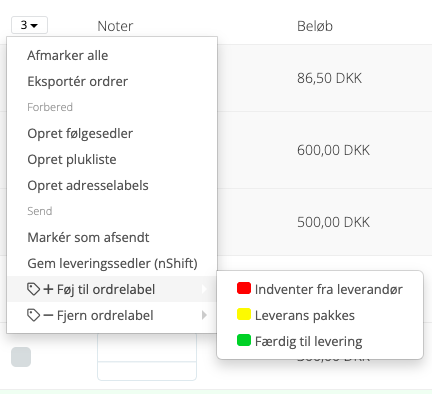
Task: Click the Noter column header
Action: (115, 26)
